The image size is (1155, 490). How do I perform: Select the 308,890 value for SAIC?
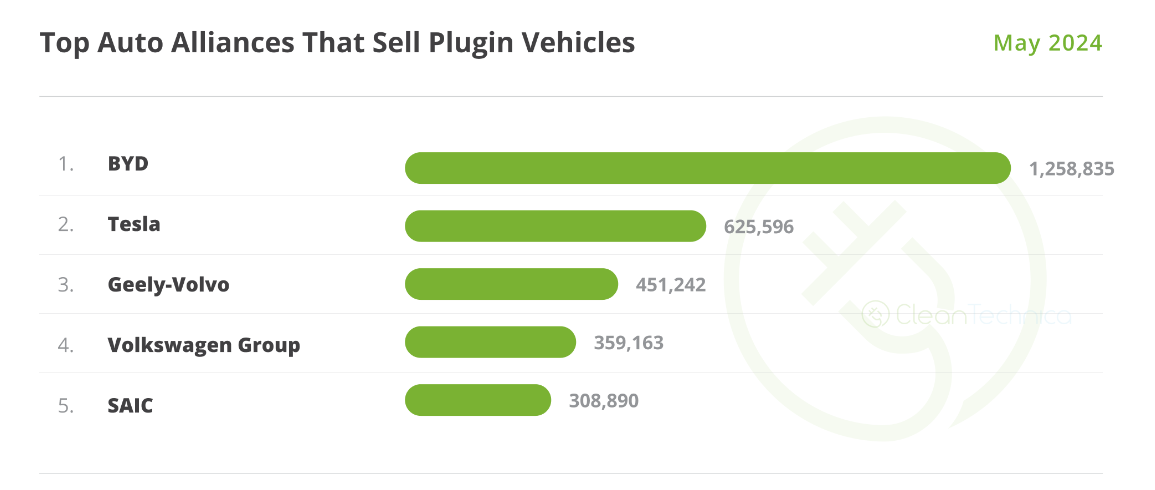pos(603,401)
